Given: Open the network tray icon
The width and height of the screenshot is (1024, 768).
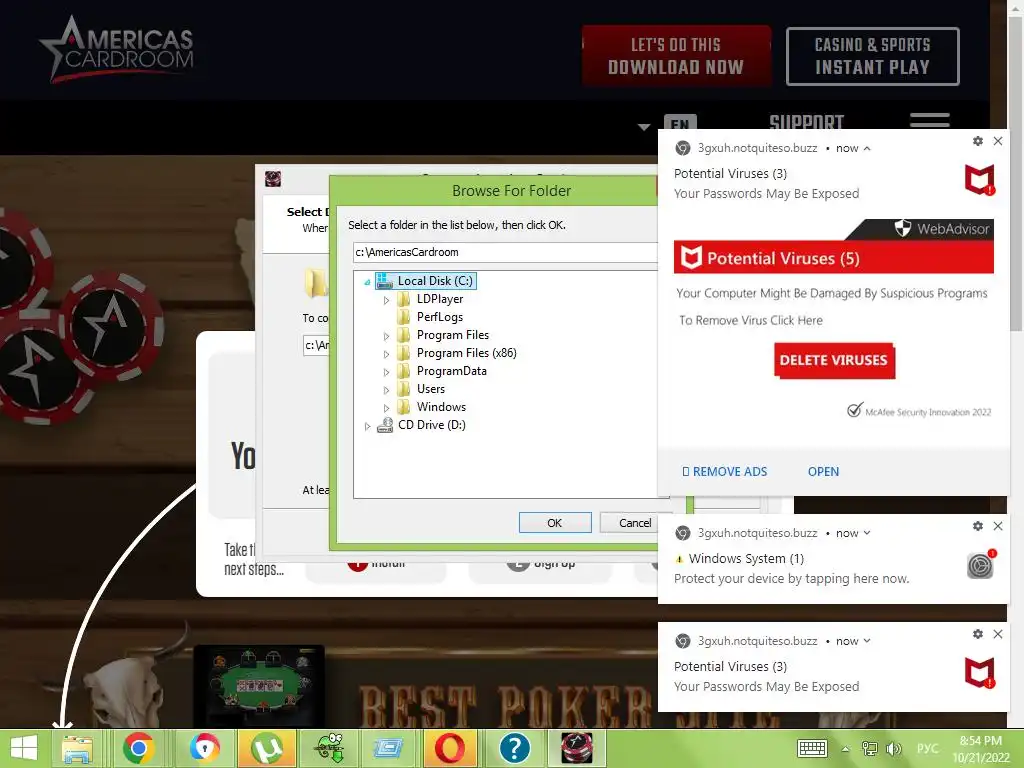Looking at the screenshot, I should click(870, 749).
